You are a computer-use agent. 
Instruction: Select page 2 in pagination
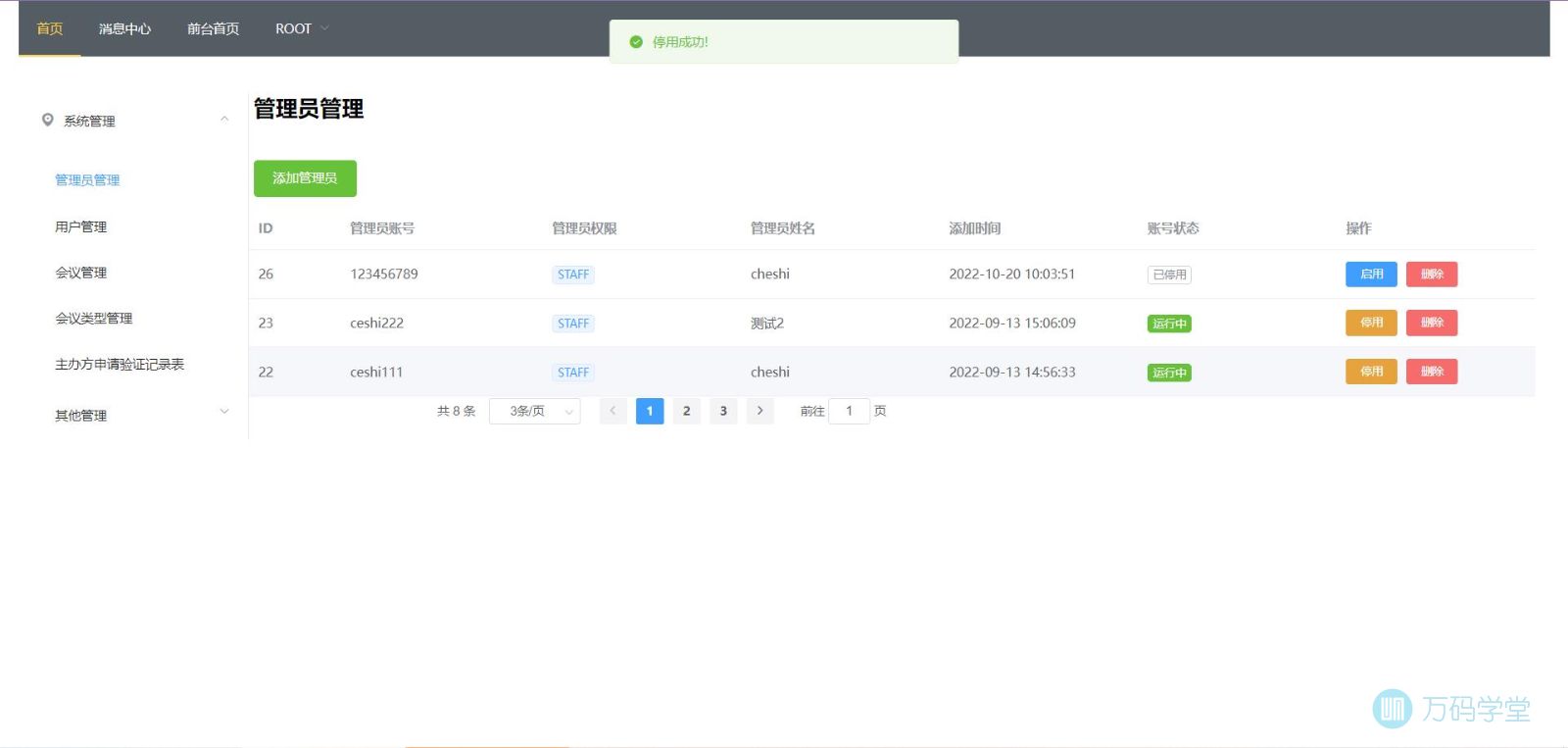(x=686, y=411)
